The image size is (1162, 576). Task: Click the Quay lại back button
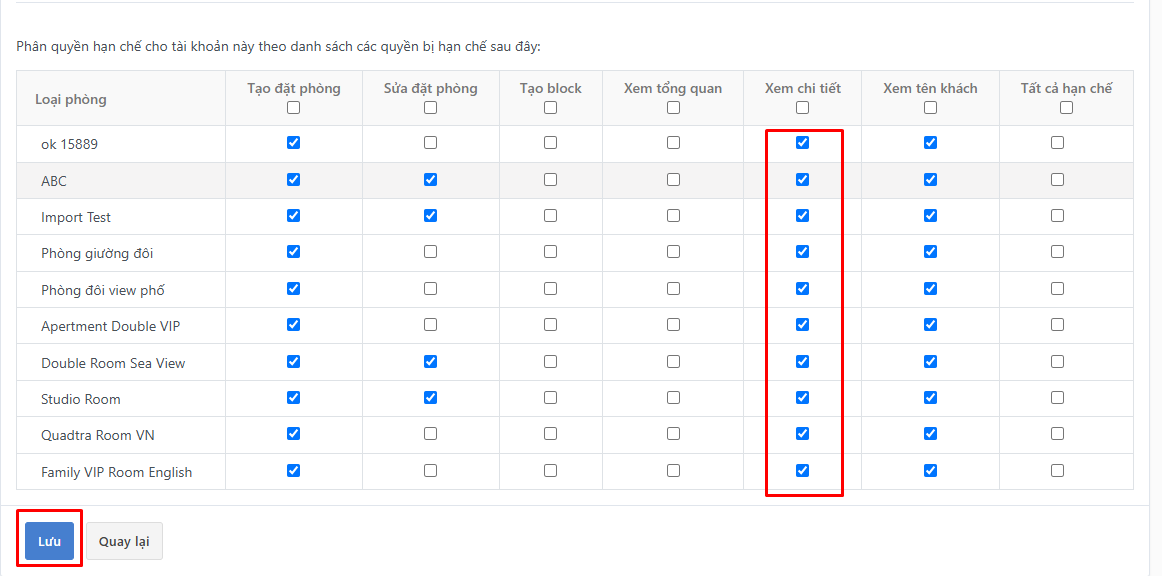point(124,541)
